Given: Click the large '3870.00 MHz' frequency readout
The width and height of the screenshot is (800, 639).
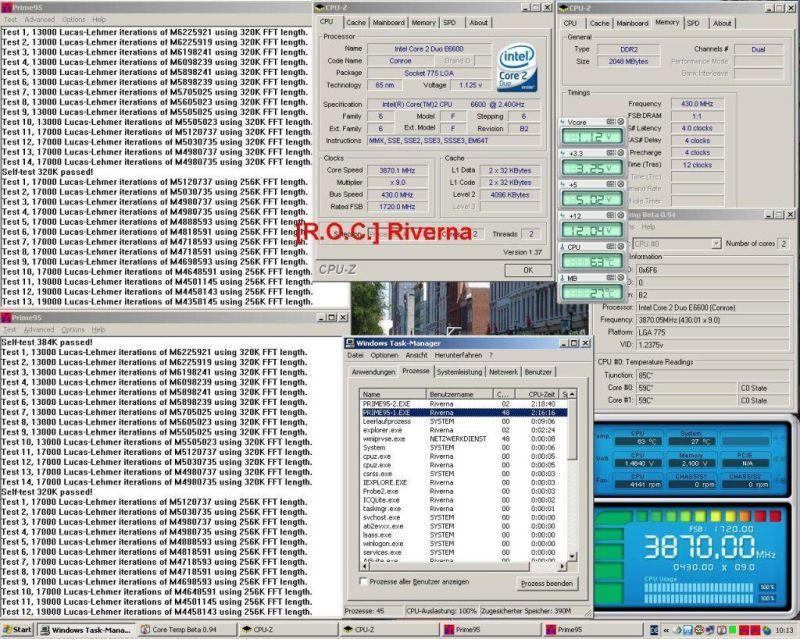Looking at the screenshot, I should click(x=709, y=547).
